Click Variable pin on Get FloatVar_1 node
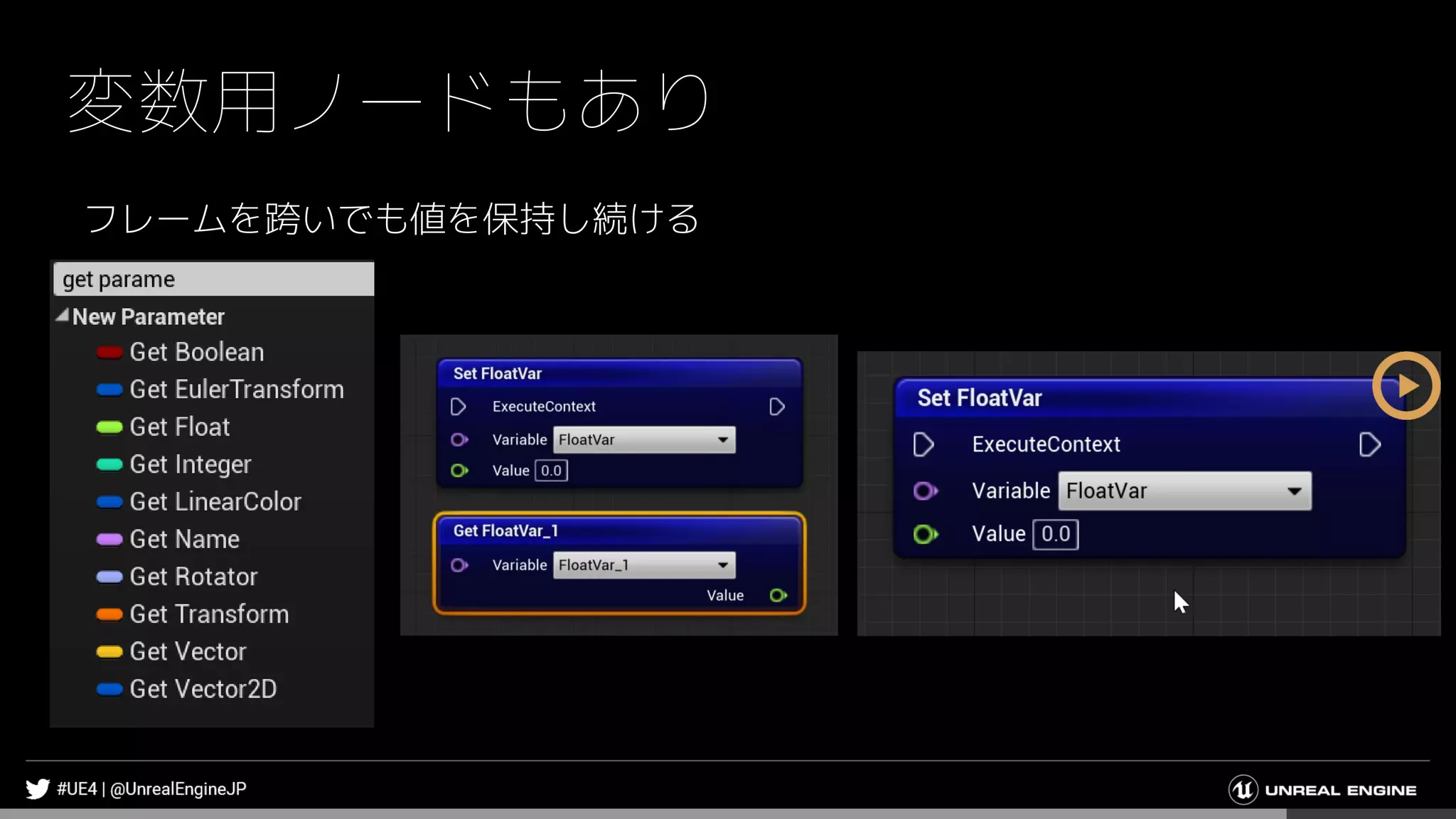The image size is (1456, 819). [x=459, y=565]
